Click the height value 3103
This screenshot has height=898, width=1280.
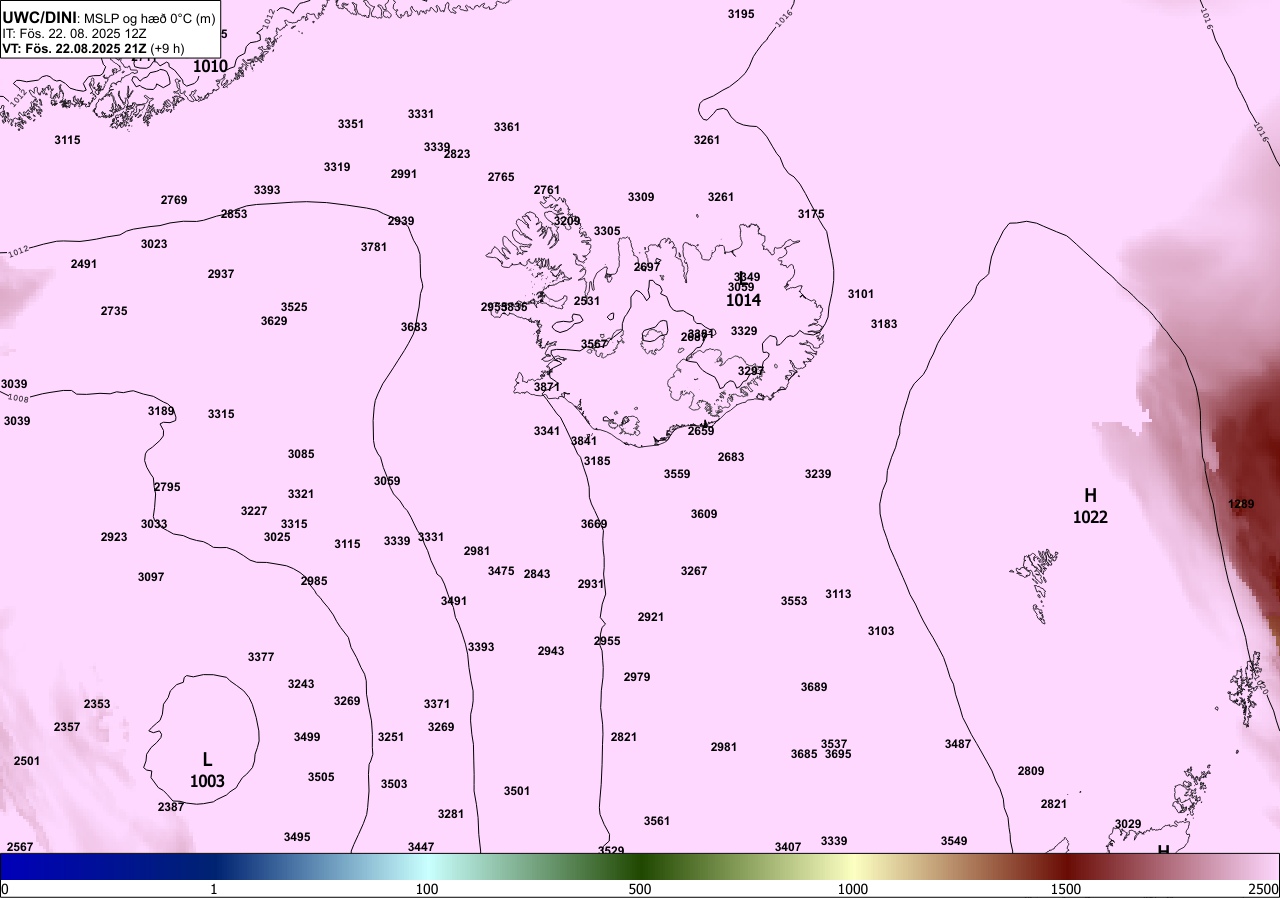tap(881, 631)
